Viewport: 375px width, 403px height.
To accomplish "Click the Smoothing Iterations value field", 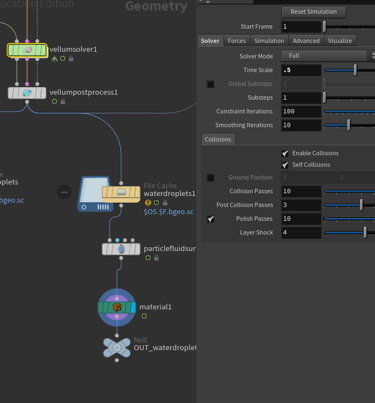I will [301, 125].
